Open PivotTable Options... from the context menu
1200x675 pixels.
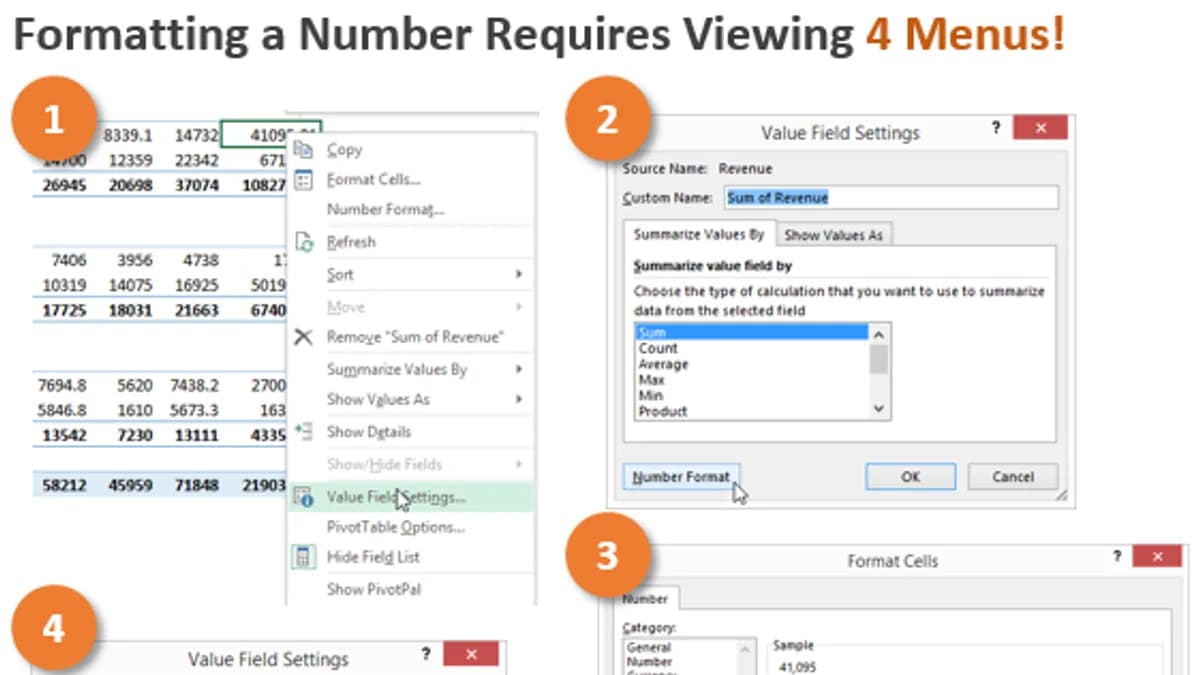(396, 527)
